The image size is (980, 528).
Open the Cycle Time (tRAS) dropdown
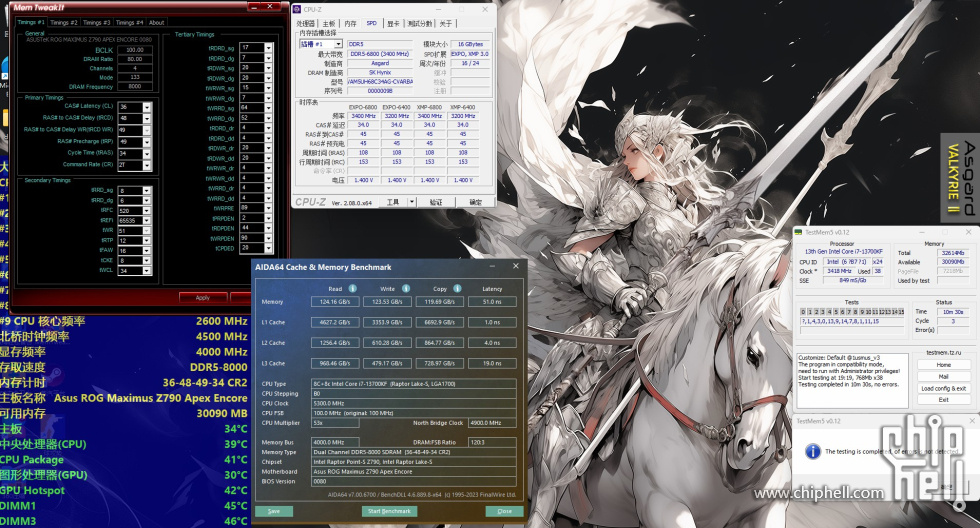pyautogui.click(x=147, y=153)
